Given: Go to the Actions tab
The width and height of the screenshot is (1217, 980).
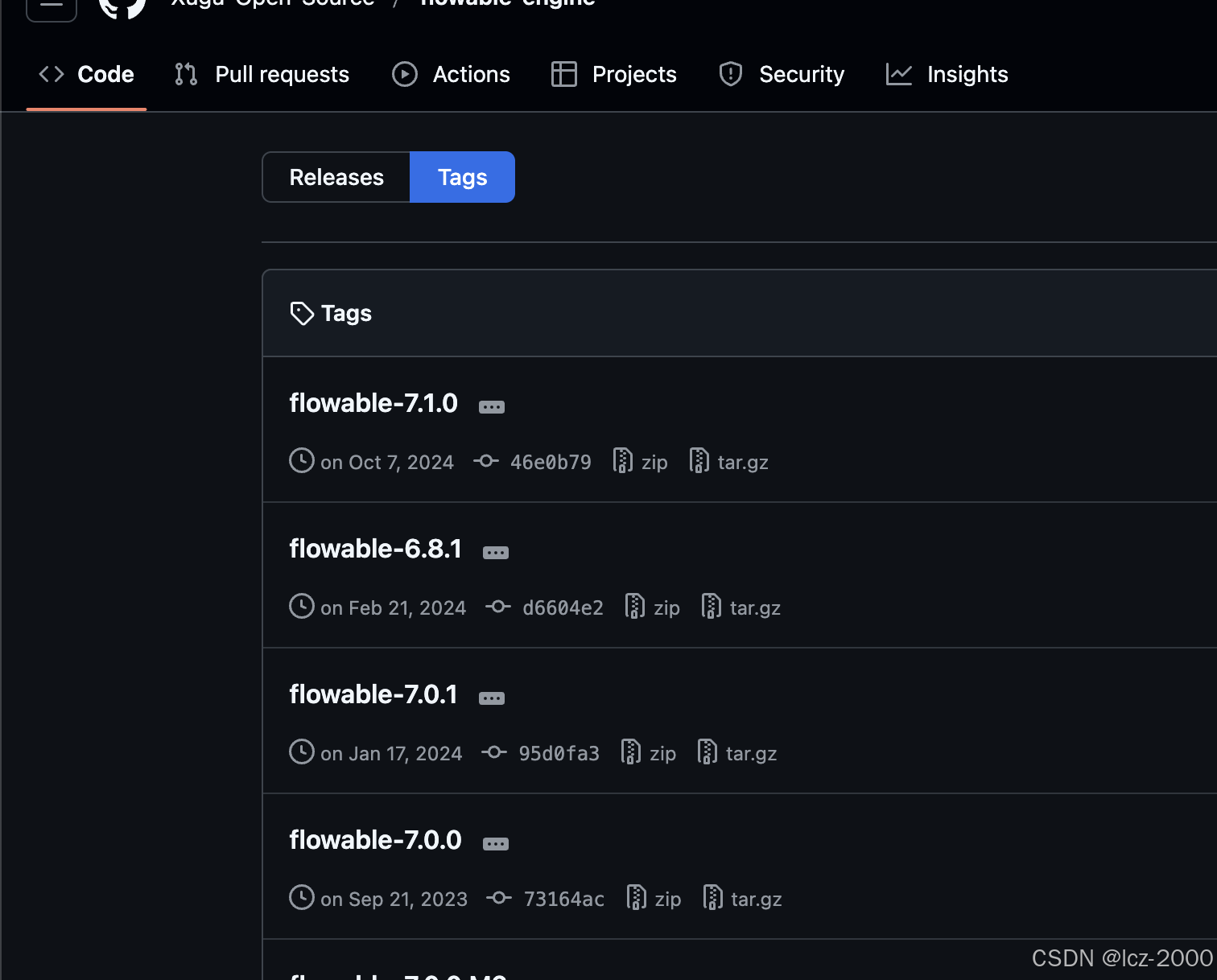Looking at the screenshot, I should coord(452,74).
